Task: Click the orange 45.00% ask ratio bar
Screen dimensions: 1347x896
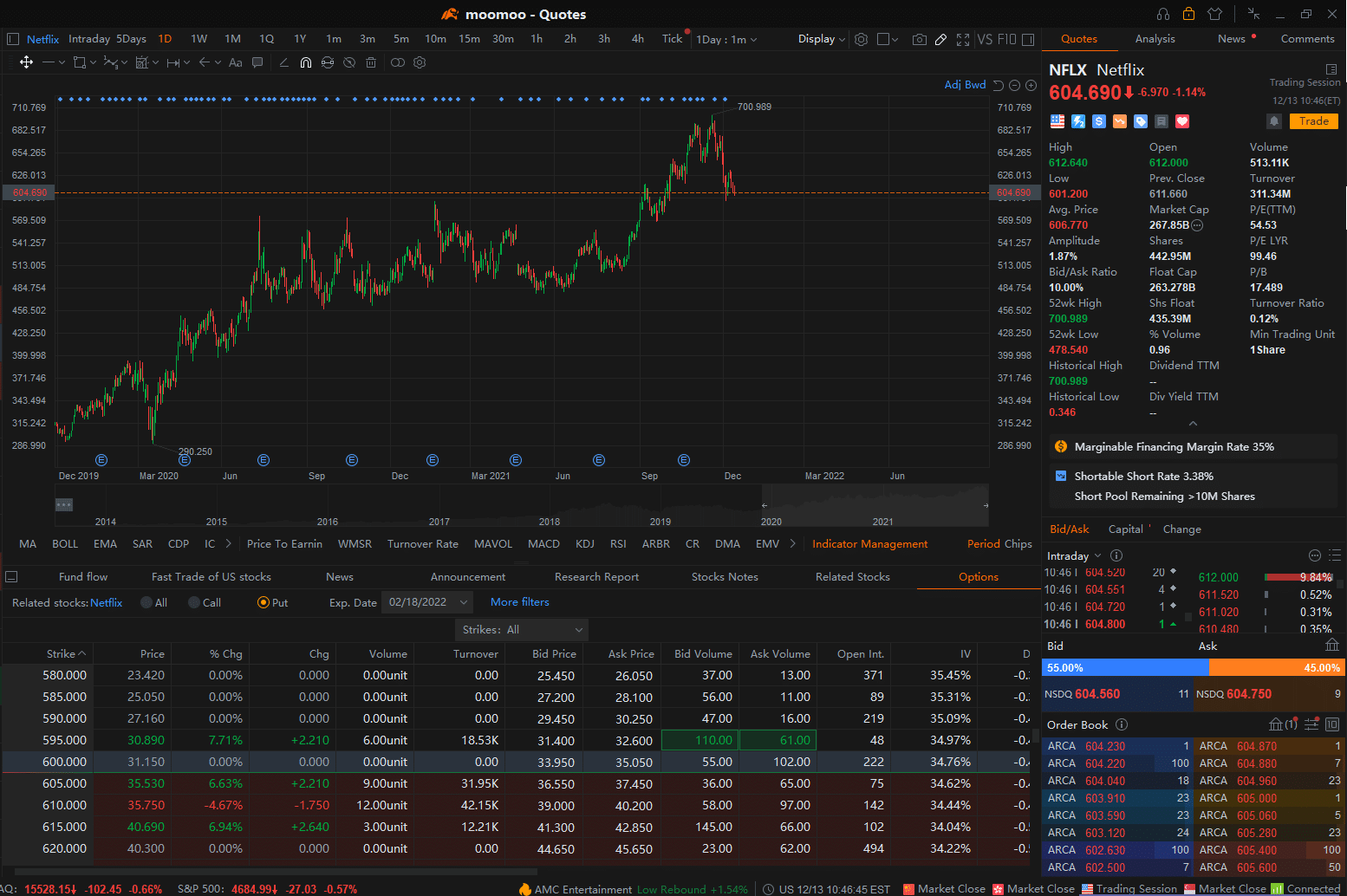Action: pos(1278,667)
